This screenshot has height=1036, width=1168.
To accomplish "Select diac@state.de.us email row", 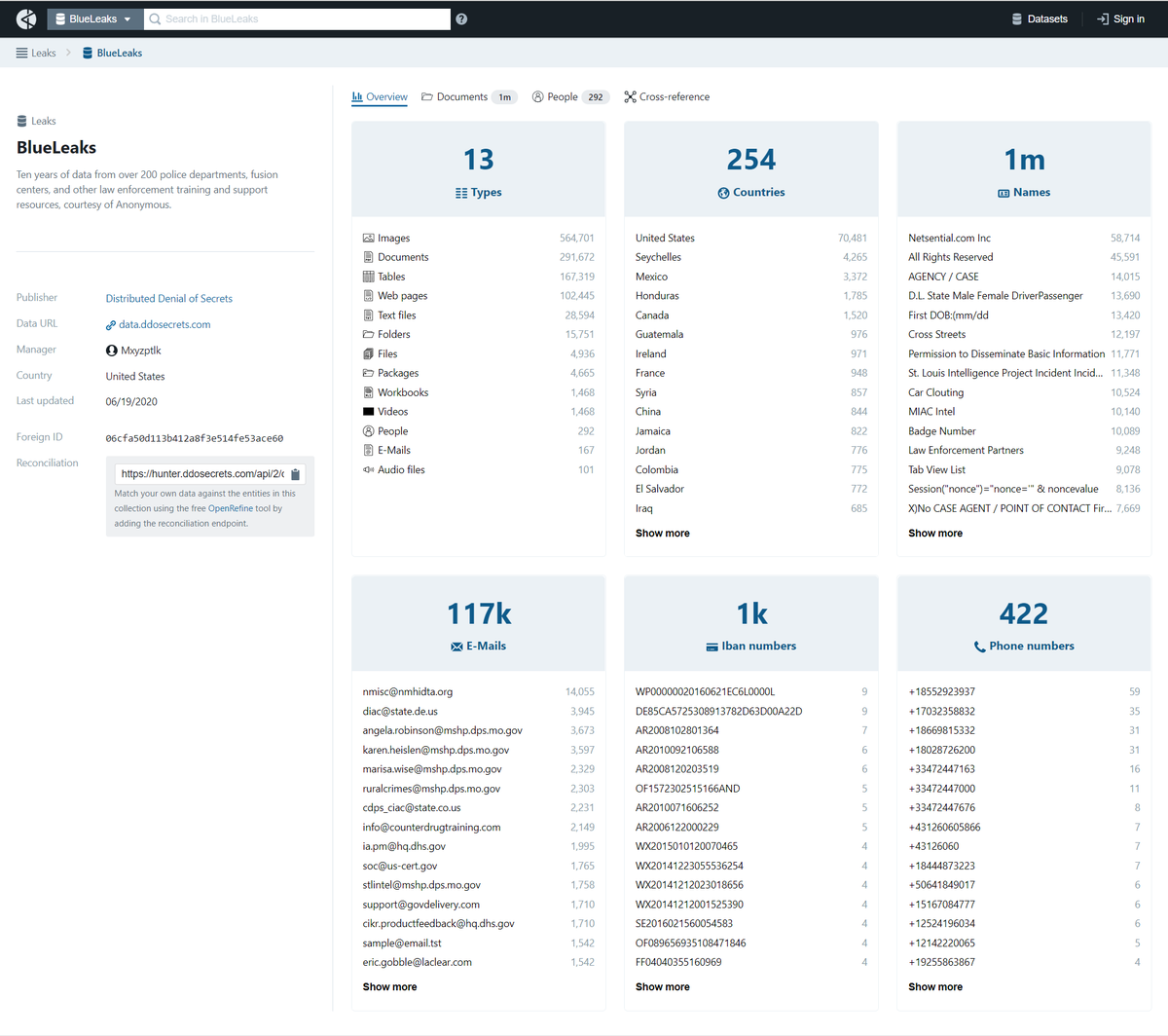I will [479, 711].
